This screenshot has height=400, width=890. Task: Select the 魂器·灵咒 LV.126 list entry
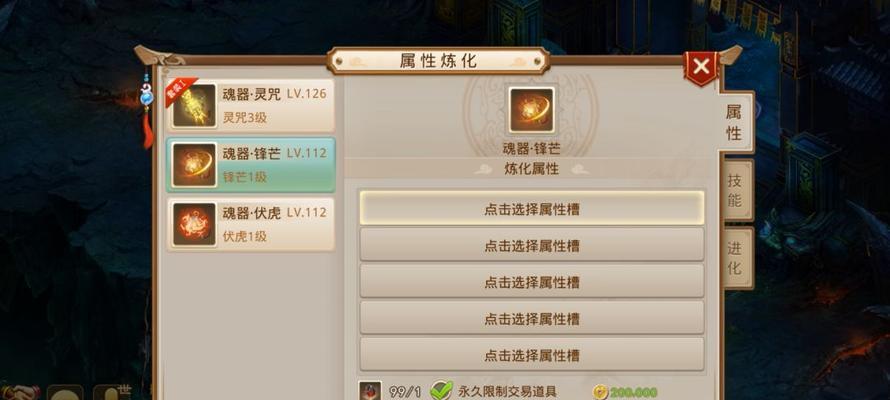[x=251, y=106]
